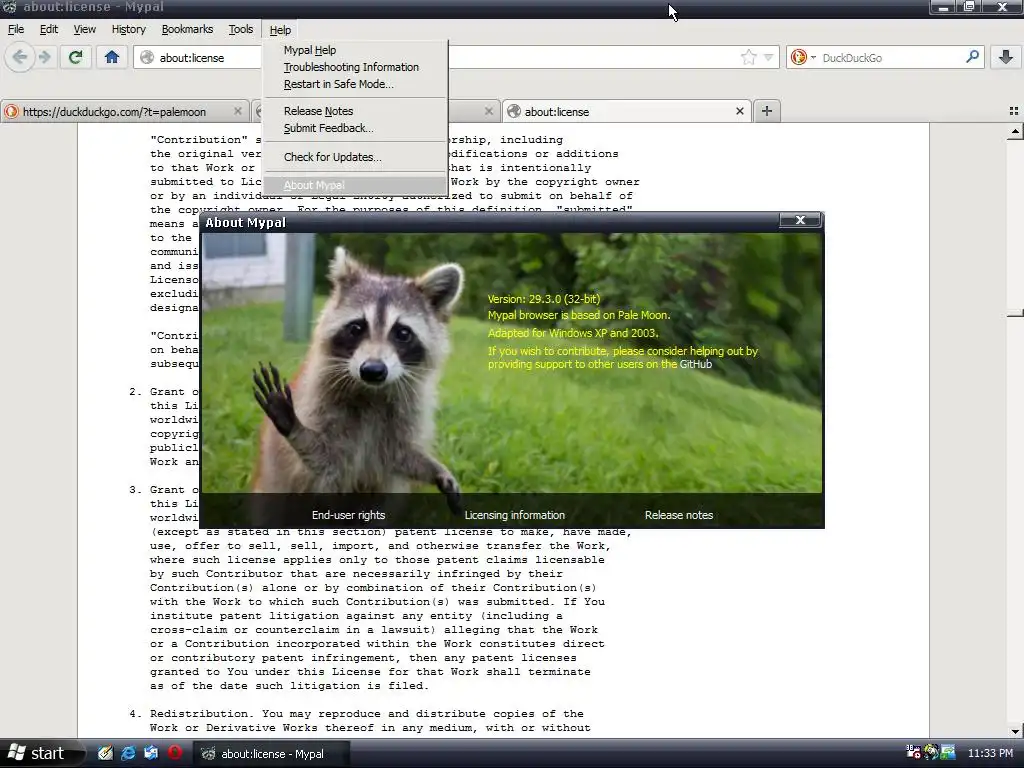1024x768 pixels.
Task: Open the History menu
Action: coord(128,29)
